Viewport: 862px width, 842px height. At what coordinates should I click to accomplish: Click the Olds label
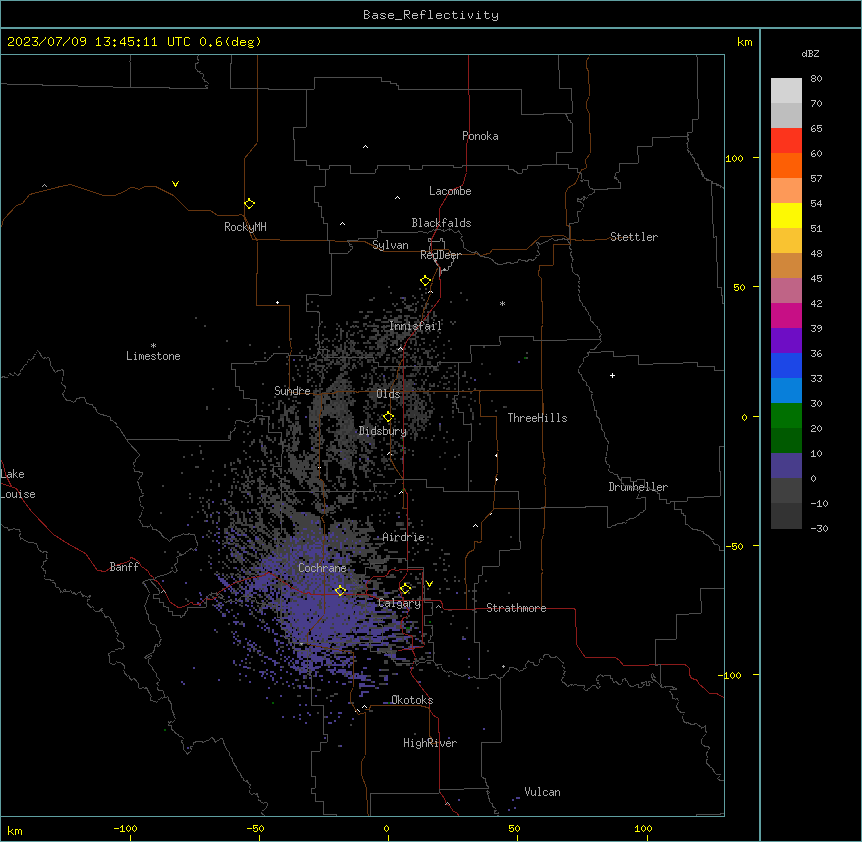[x=388, y=394]
